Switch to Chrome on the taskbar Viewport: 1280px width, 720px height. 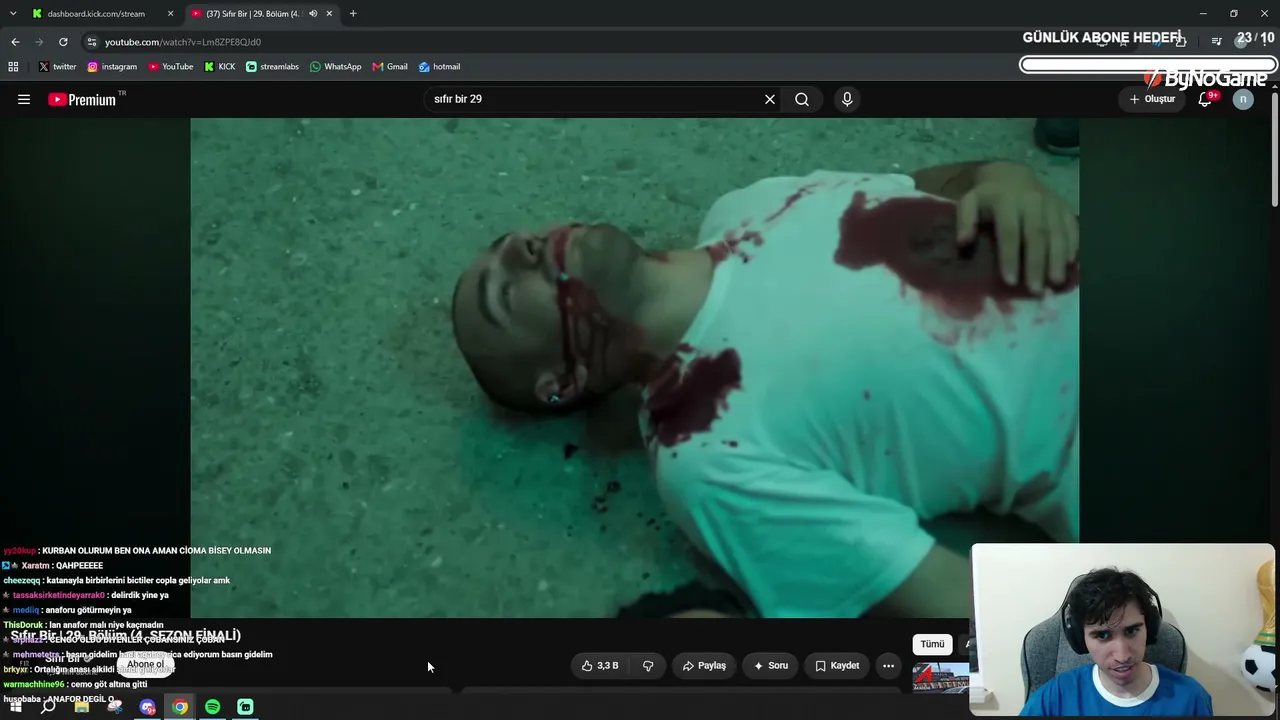pos(180,707)
